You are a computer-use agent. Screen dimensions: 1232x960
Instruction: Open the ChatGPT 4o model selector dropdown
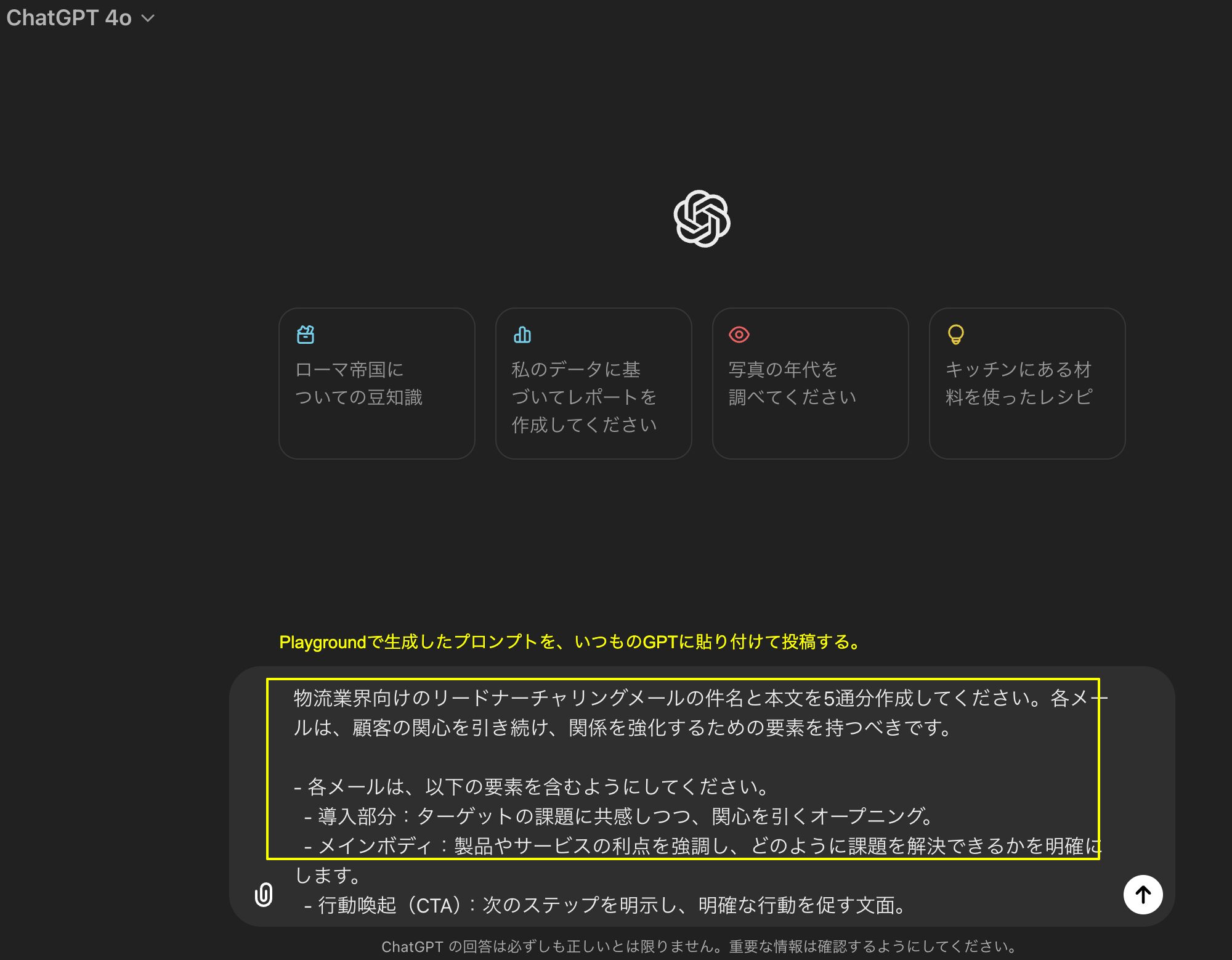pyautogui.click(x=80, y=18)
